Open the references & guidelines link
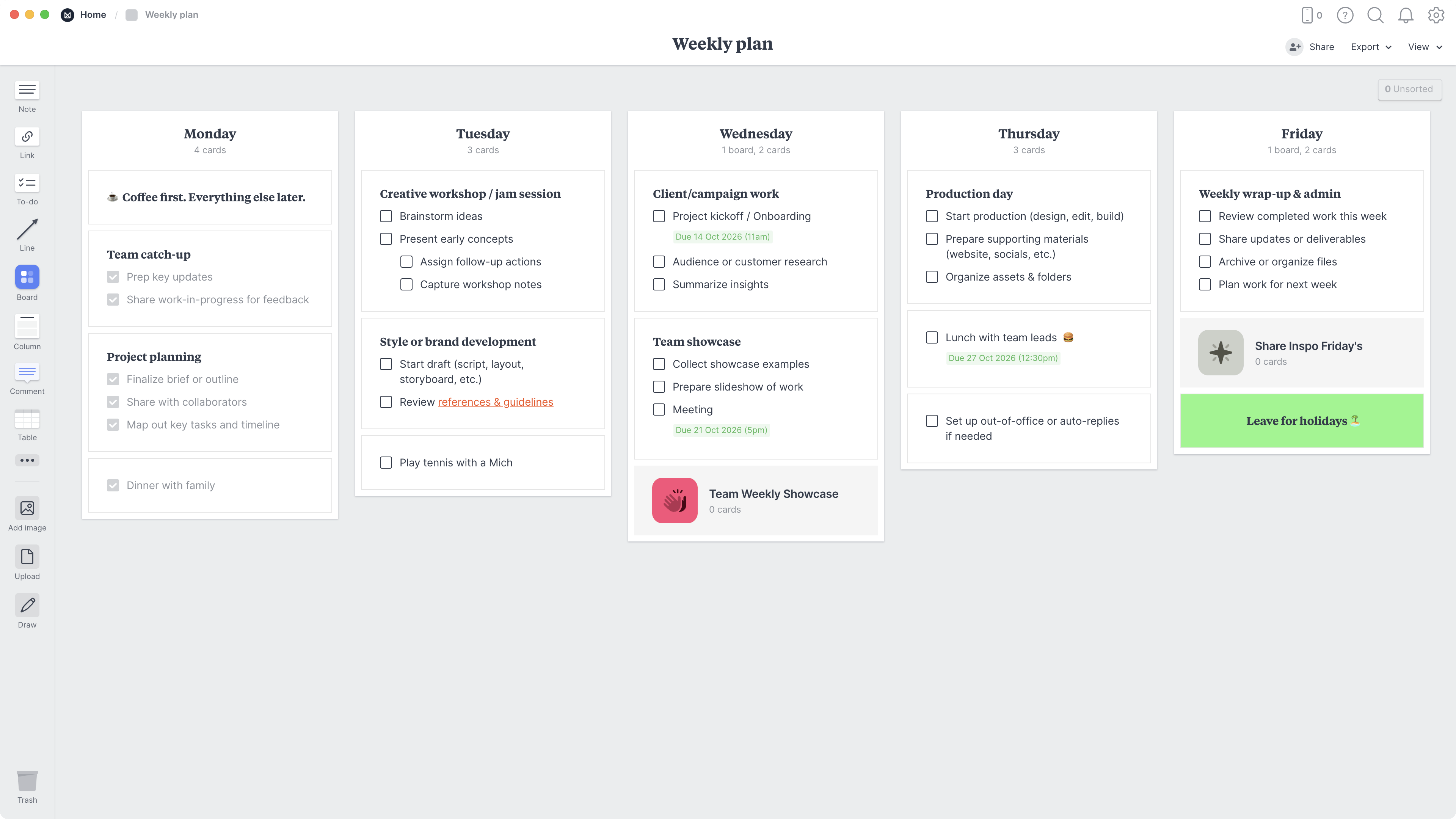Screen dimensions: 1456x819 [x=496, y=402]
